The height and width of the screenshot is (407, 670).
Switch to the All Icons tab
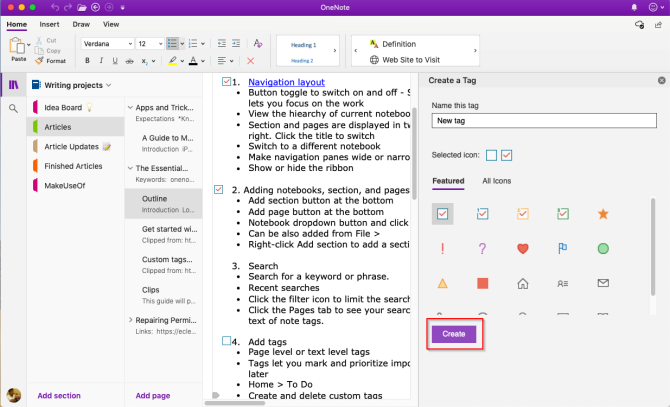coord(497,181)
